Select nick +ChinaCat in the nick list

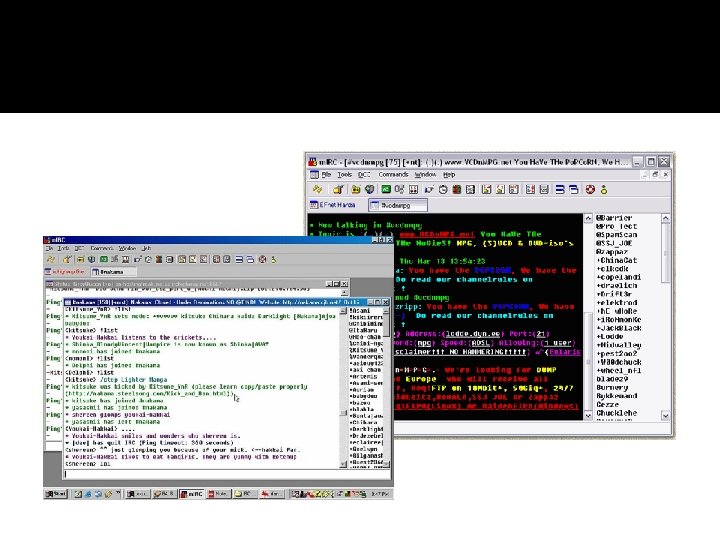(x=617, y=260)
